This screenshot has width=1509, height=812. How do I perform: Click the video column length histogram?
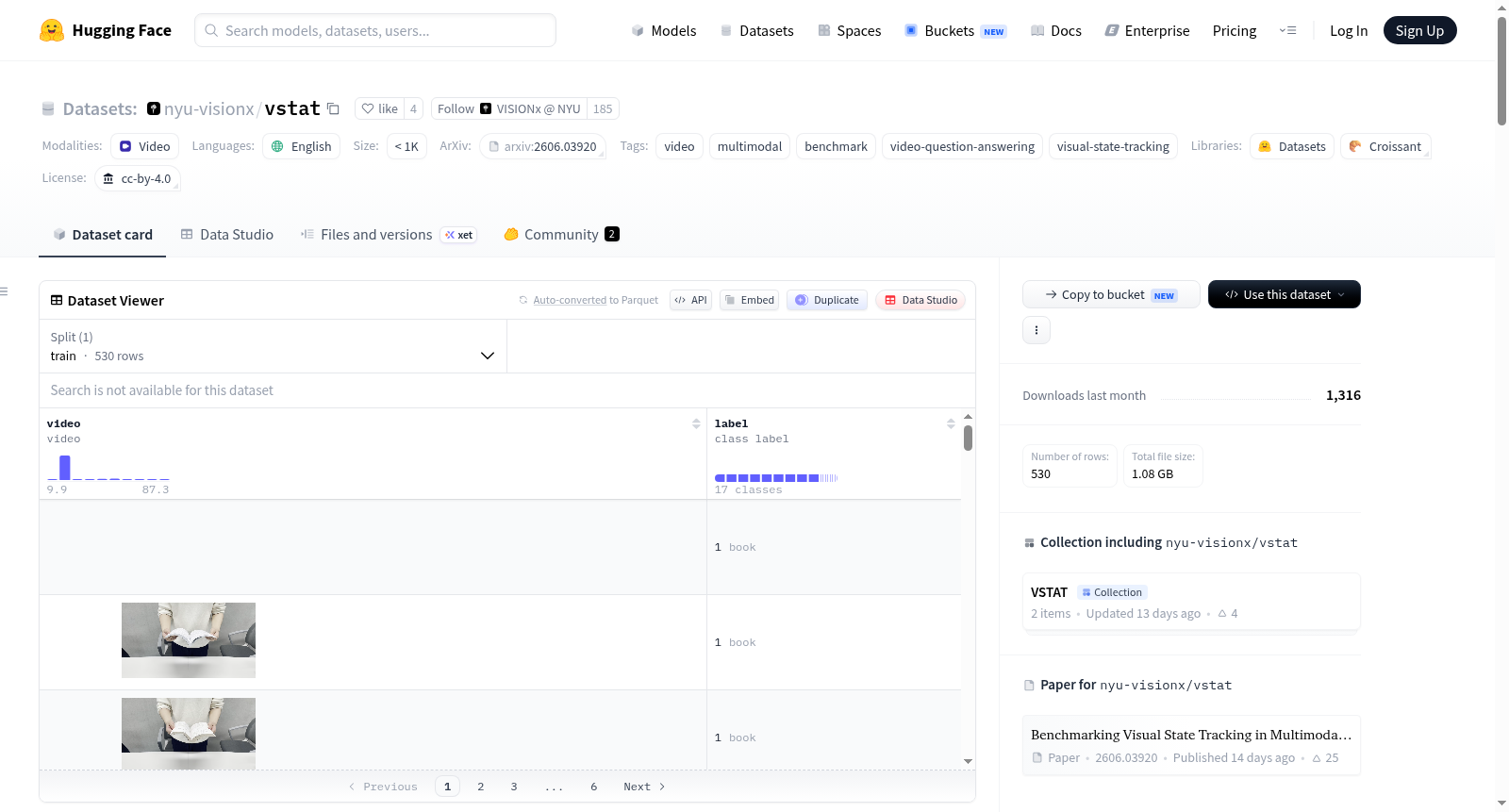click(108, 467)
